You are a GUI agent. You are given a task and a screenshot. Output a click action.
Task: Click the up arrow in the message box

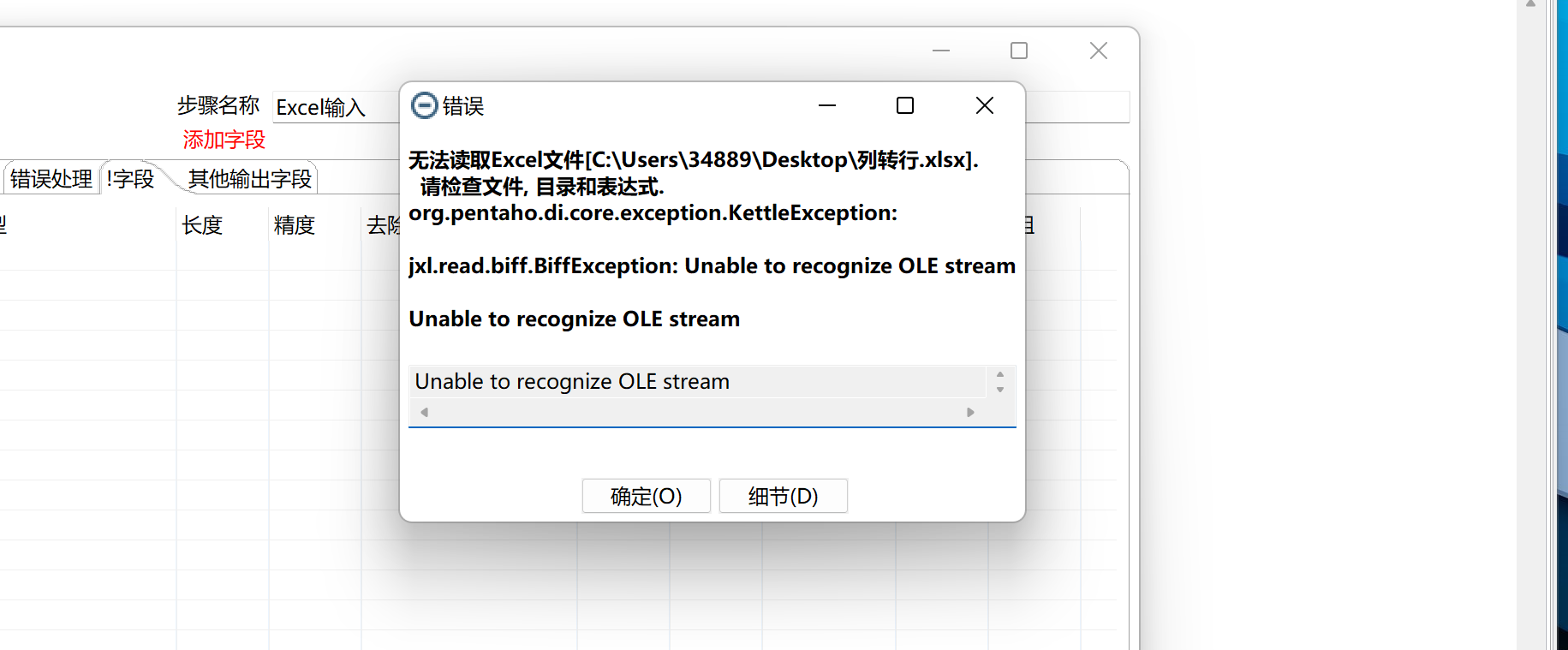click(999, 375)
